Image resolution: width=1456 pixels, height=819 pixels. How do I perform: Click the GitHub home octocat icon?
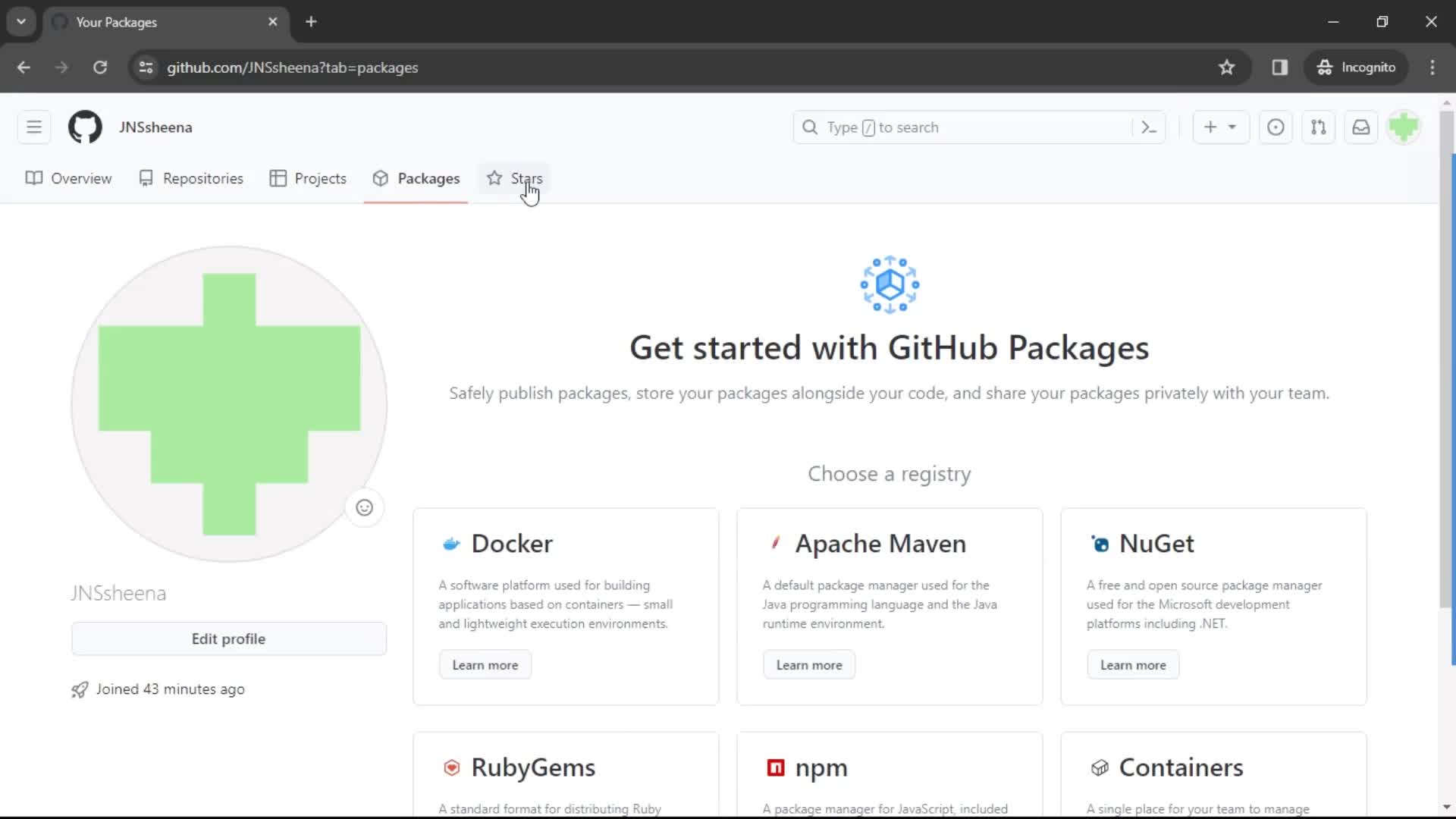pos(85,127)
